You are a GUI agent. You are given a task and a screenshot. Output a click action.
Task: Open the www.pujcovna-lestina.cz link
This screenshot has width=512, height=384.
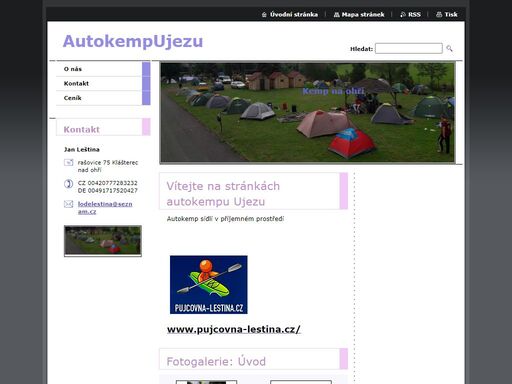(234, 329)
